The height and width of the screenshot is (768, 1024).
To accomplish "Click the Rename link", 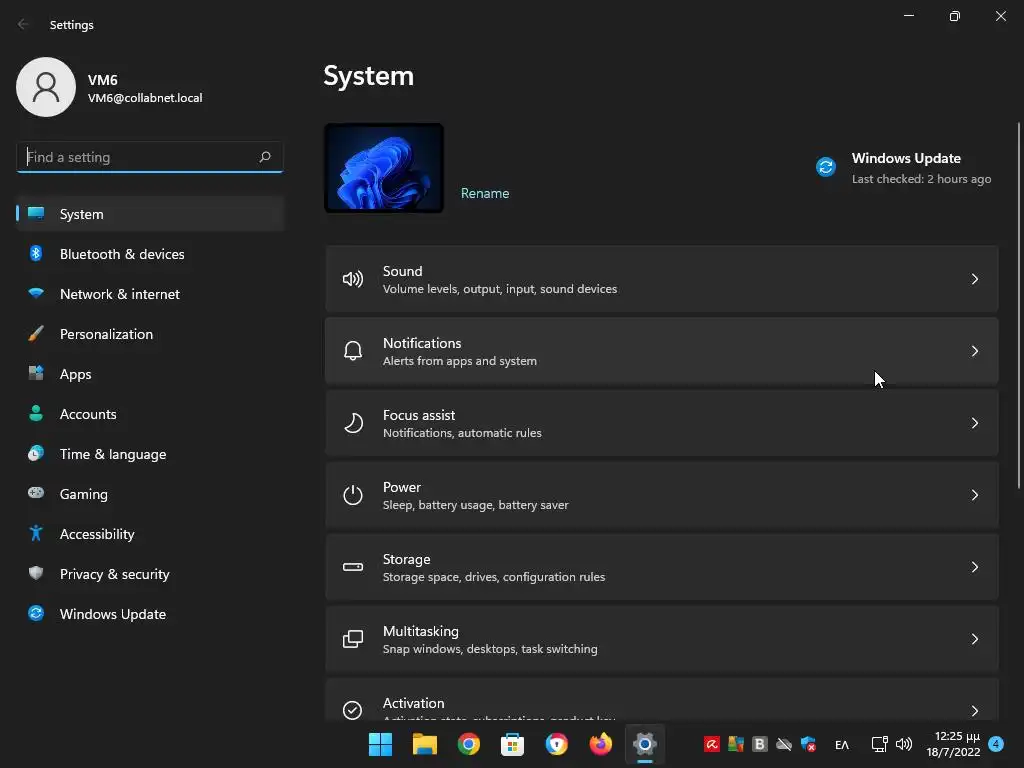I will click(485, 193).
